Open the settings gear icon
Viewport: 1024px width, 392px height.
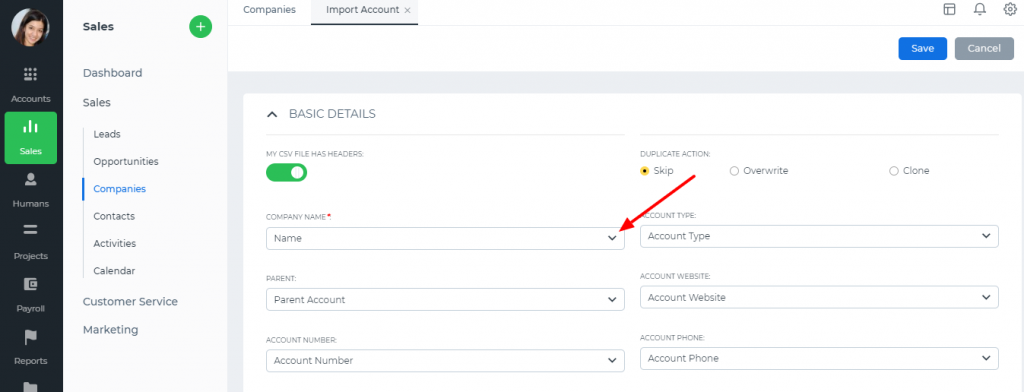[1010, 9]
